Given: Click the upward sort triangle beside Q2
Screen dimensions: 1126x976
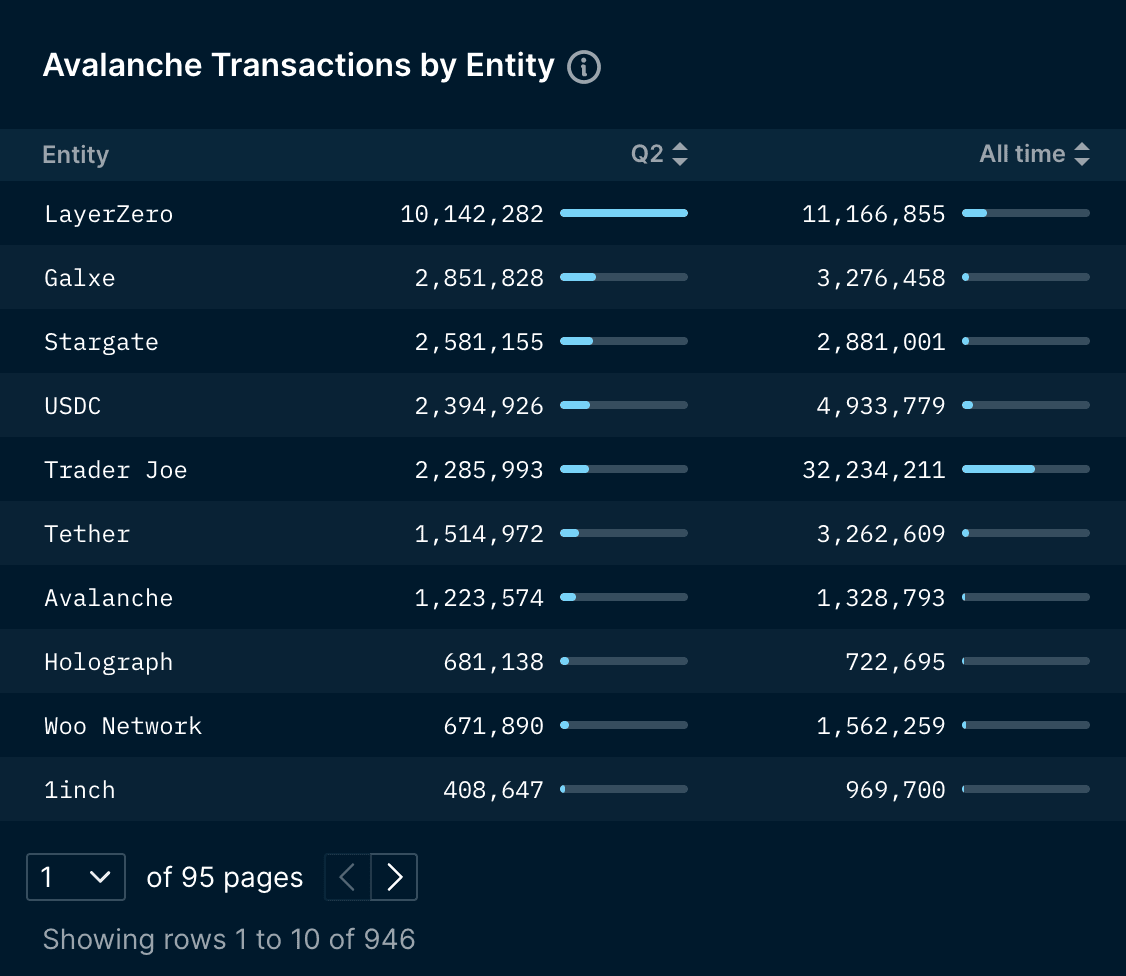Looking at the screenshot, I should pyautogui.click(x=679, y=147).
